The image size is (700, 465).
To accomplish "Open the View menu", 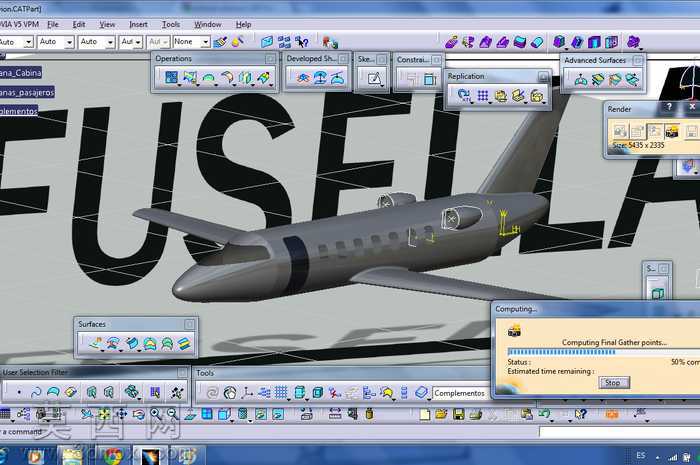I will pyautogui.click(x=107, y=25).
